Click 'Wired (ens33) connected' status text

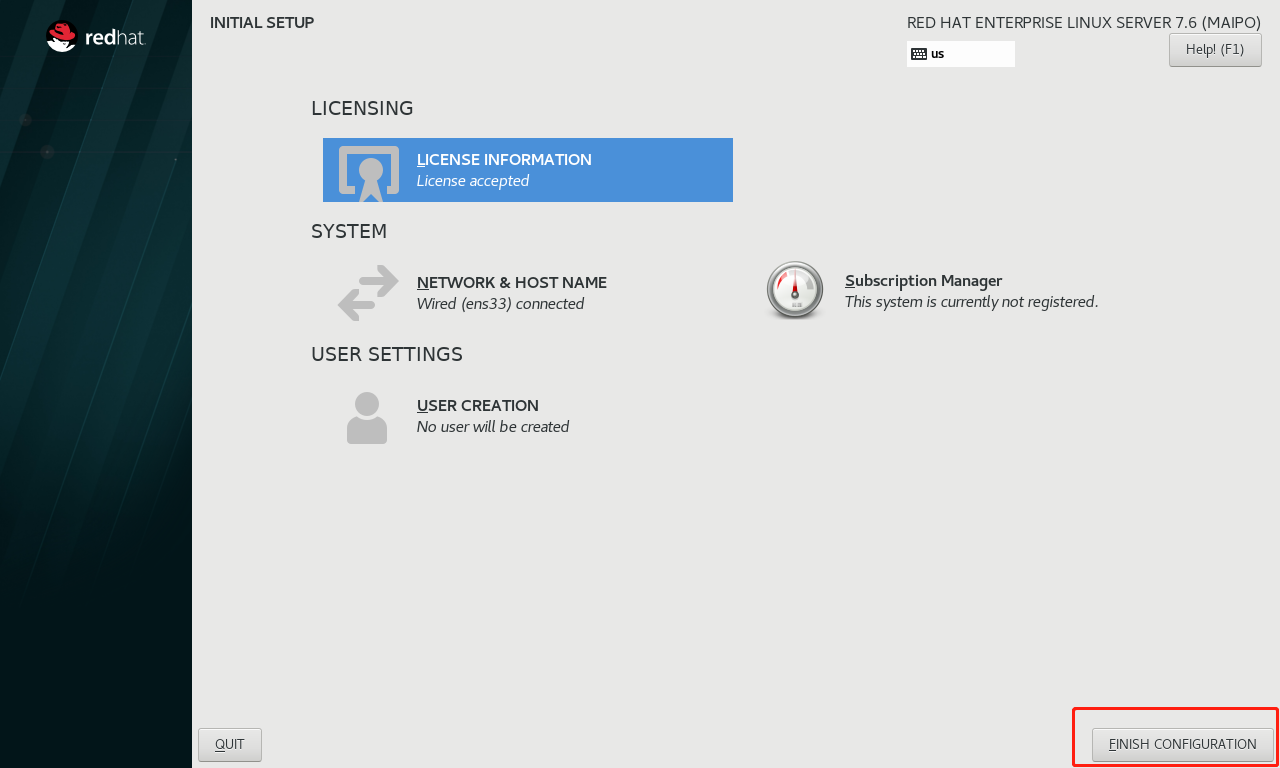[500, 304]
